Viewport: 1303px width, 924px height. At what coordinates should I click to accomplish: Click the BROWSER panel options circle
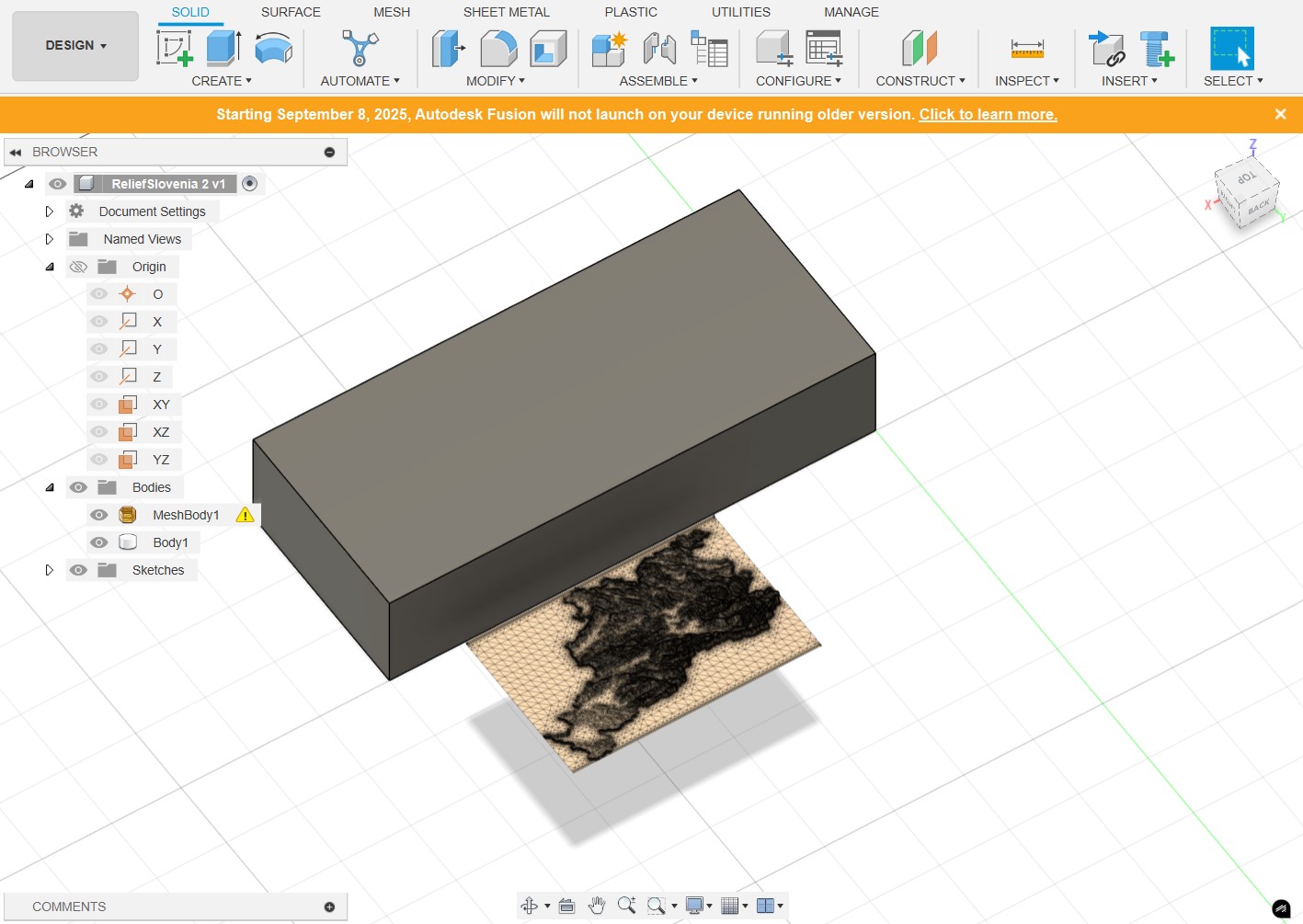[329, 152]
